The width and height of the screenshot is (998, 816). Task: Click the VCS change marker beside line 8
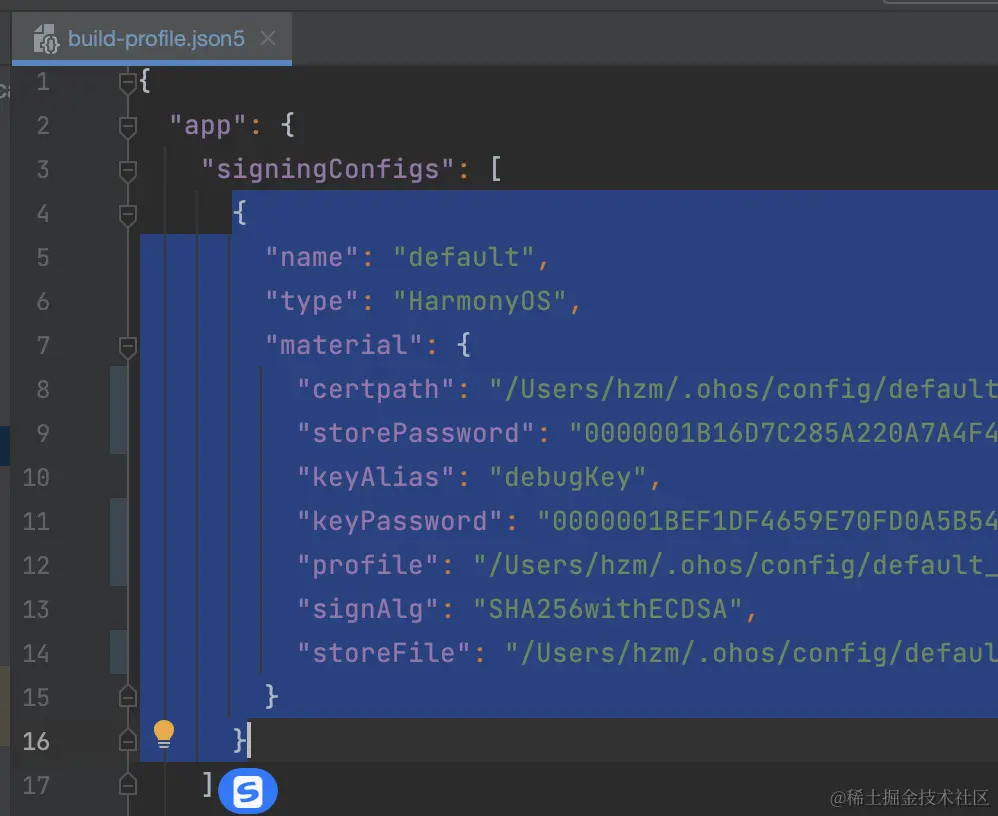tap(118, 411)
